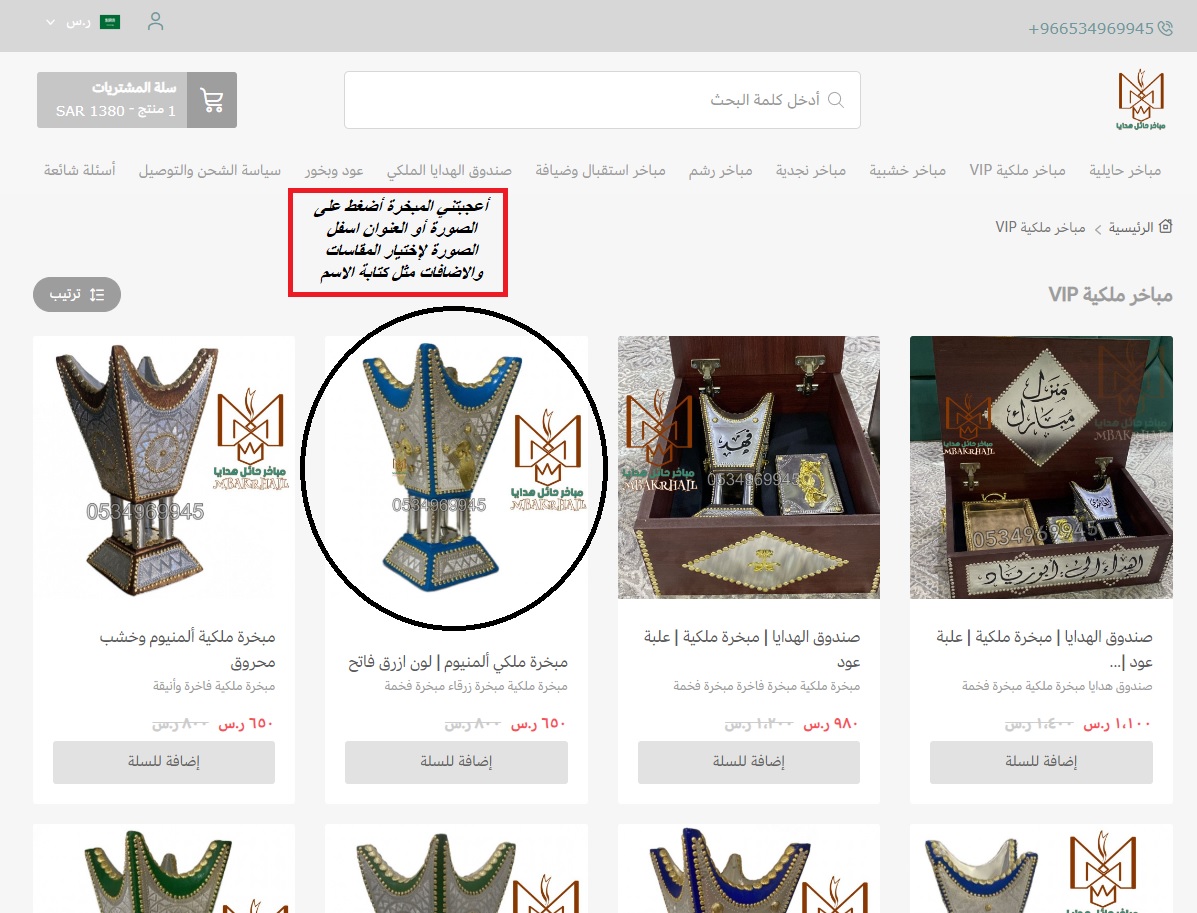This screenshot has height=913, width=1197.
Task: Click the phone icon beside +966534969945
Action: coord(1165,28)
